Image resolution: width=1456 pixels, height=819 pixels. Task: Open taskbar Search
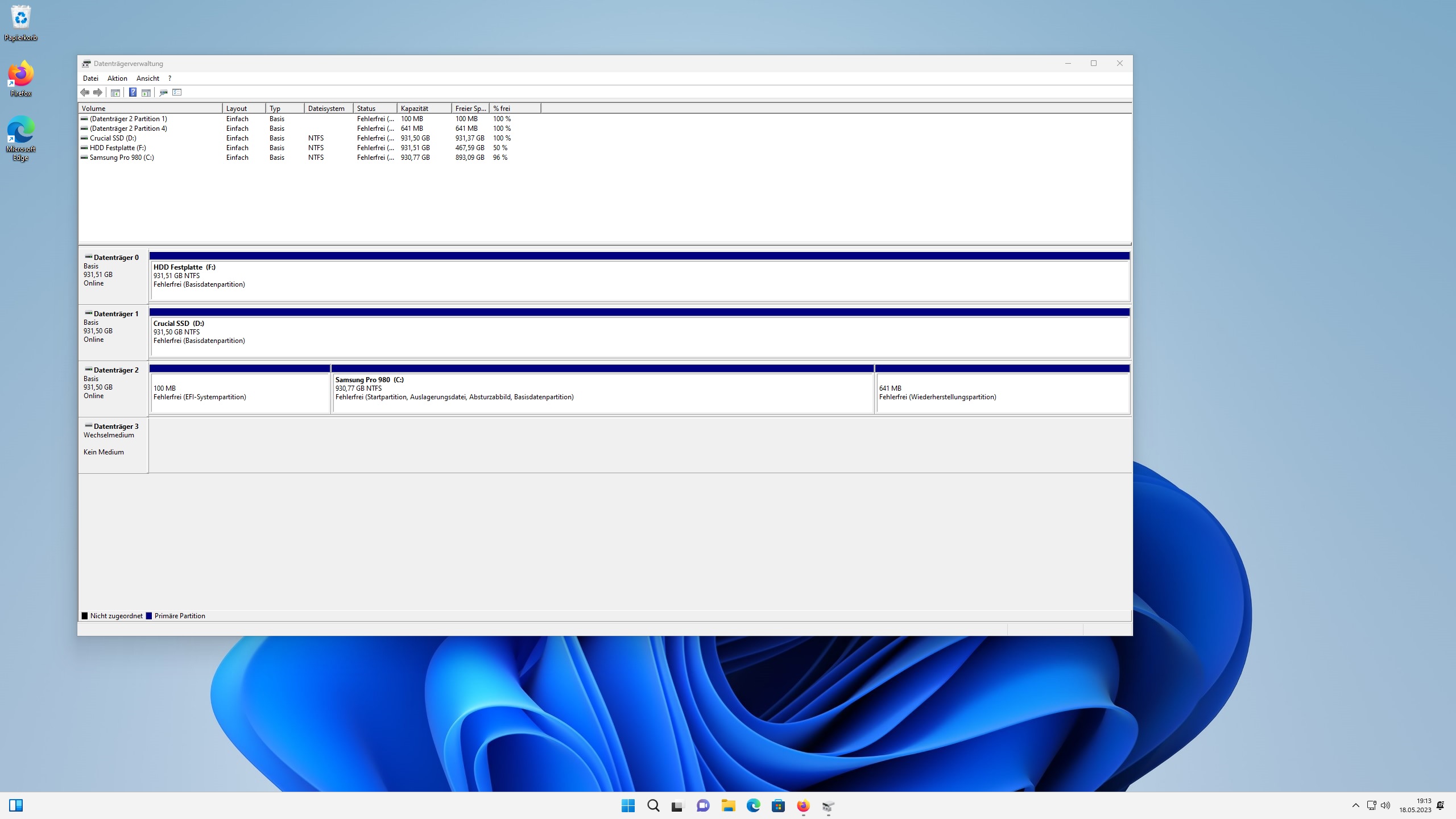coord(653,805)
